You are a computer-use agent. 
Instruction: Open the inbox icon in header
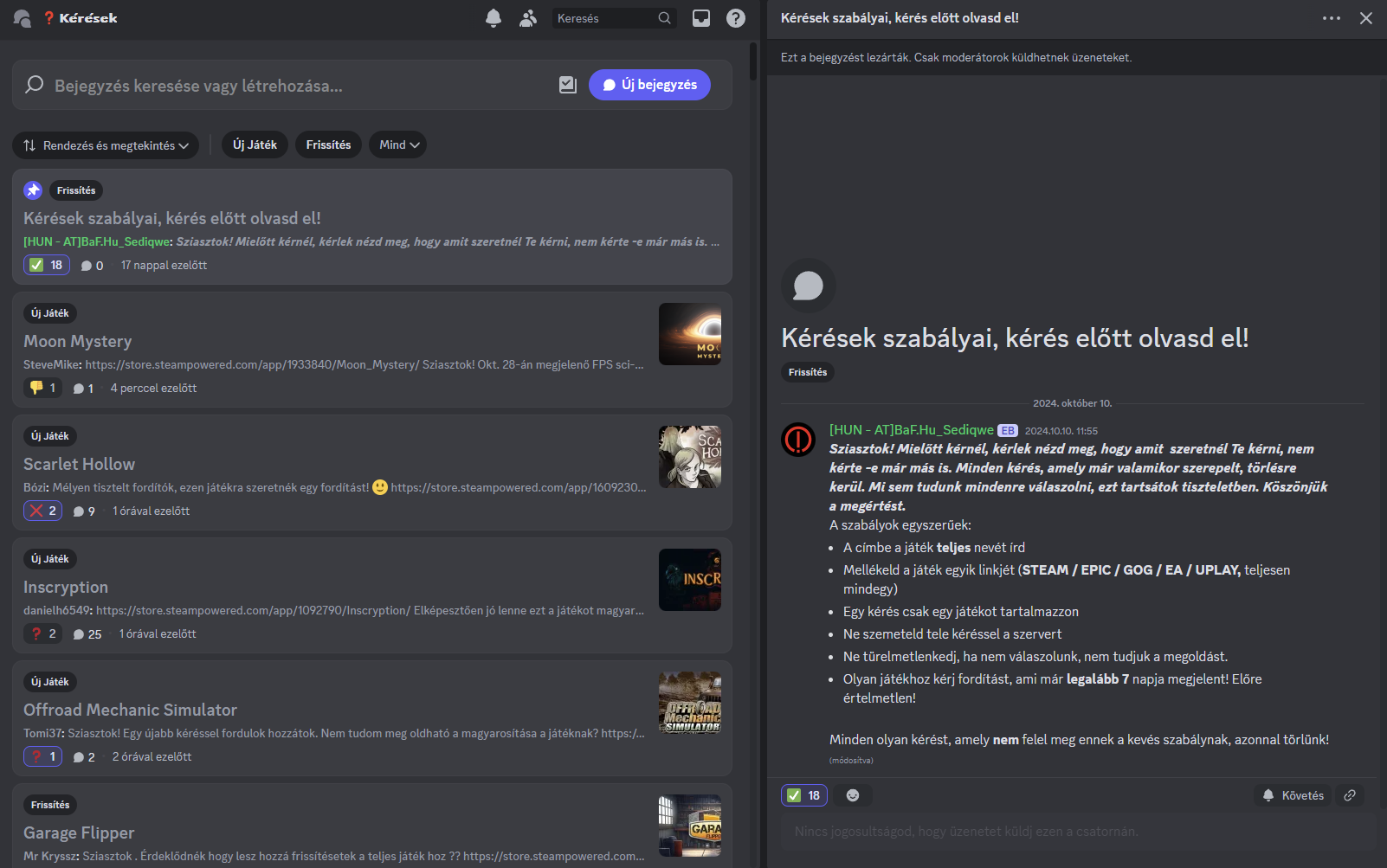point(701,18)
